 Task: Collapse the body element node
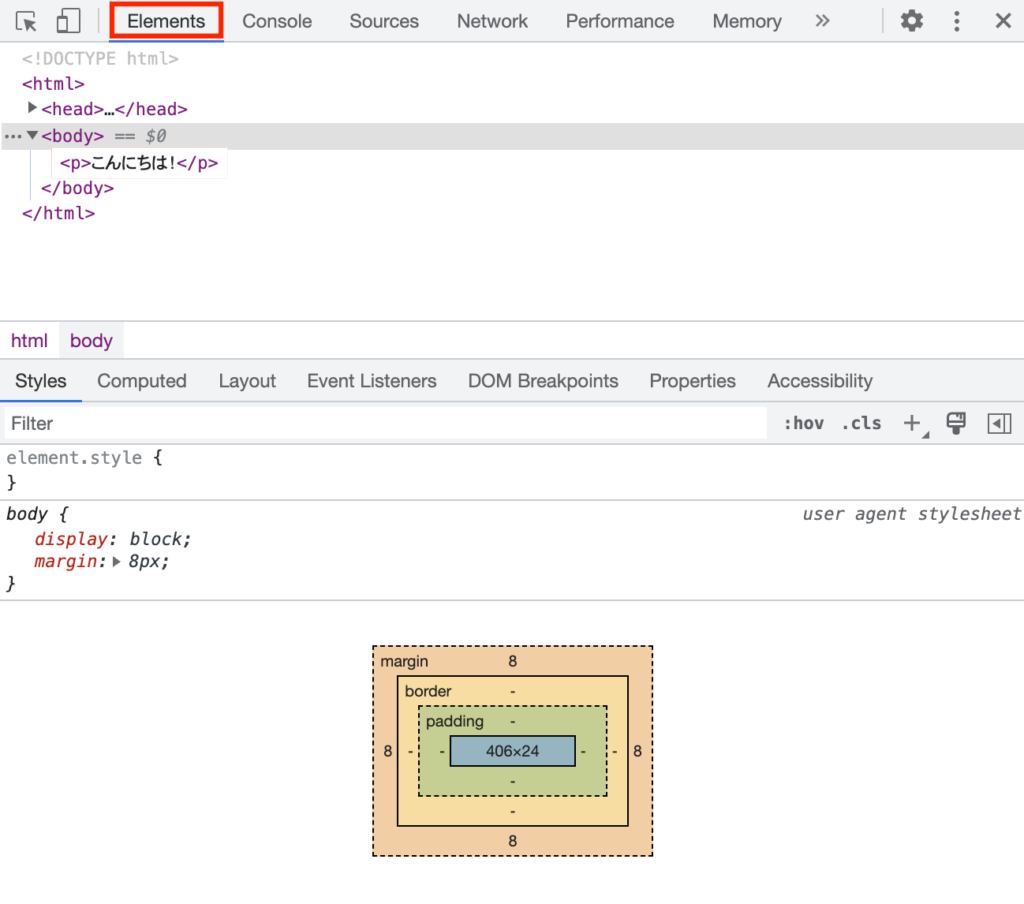(33, 135)
